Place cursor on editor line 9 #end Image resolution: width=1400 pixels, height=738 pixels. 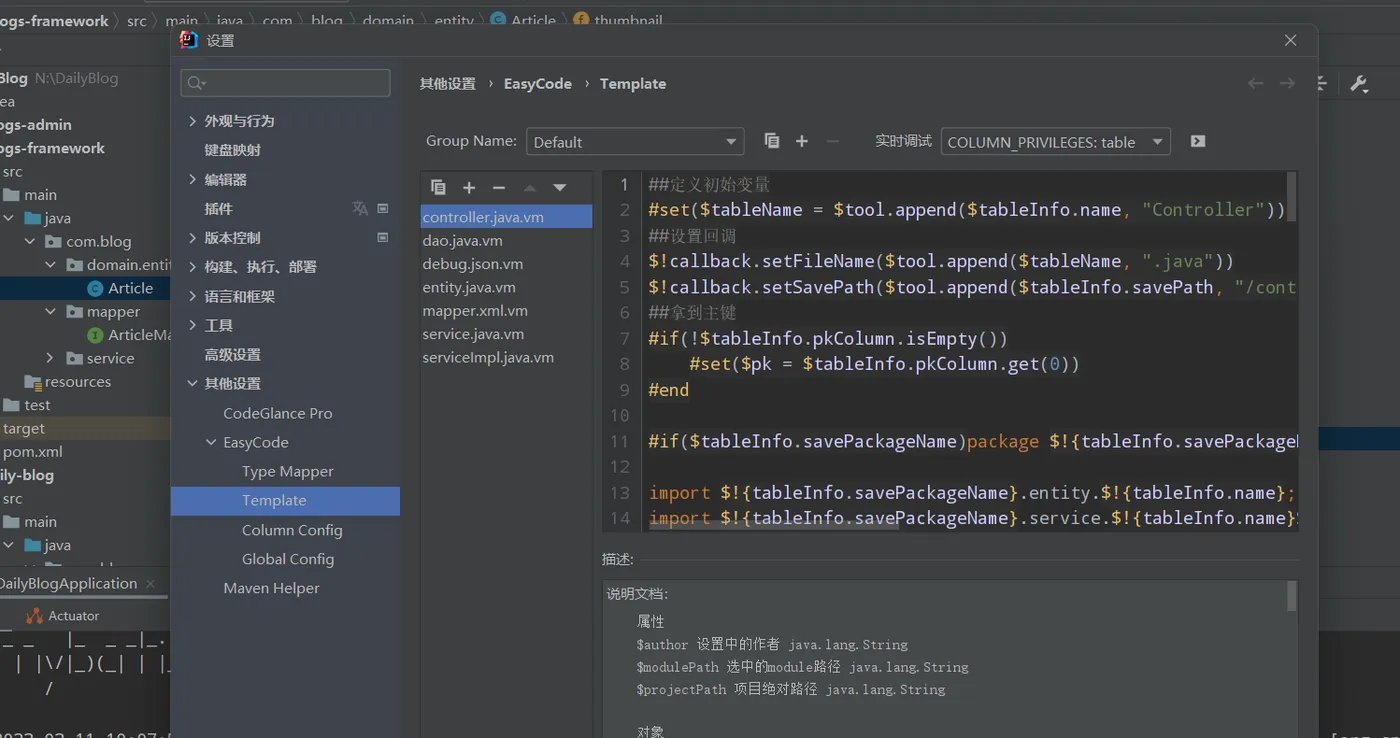(x=668, y=390)
